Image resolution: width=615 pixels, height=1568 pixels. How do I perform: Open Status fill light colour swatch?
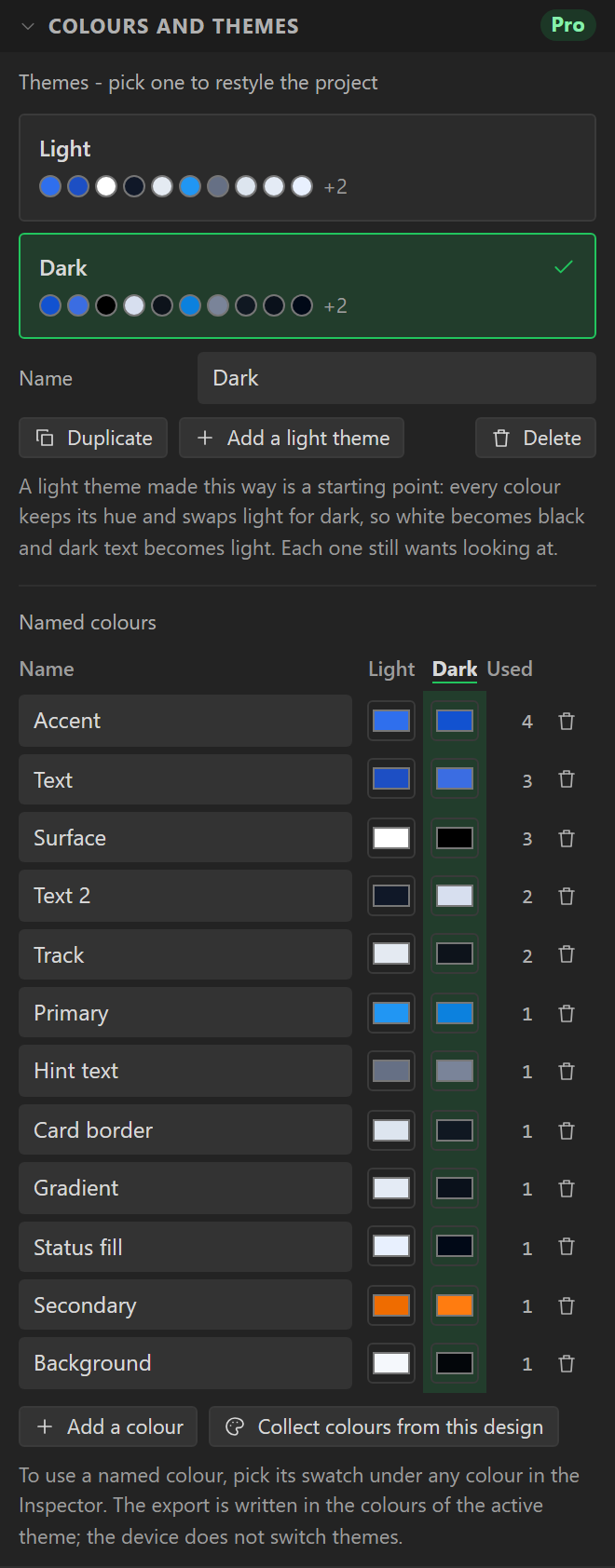pos(391,1247)
